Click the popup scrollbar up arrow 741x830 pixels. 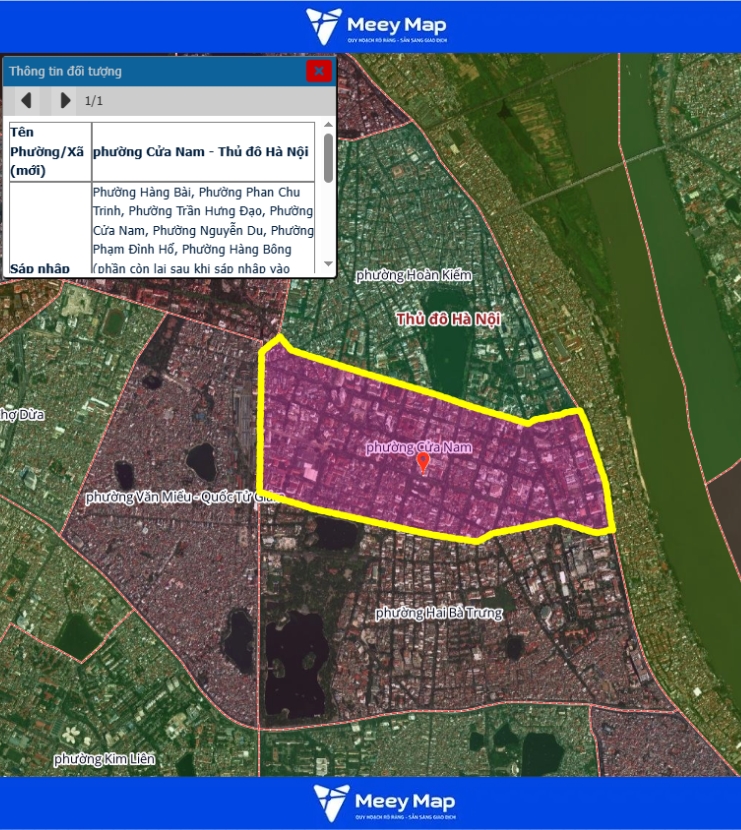pos(328,126)
